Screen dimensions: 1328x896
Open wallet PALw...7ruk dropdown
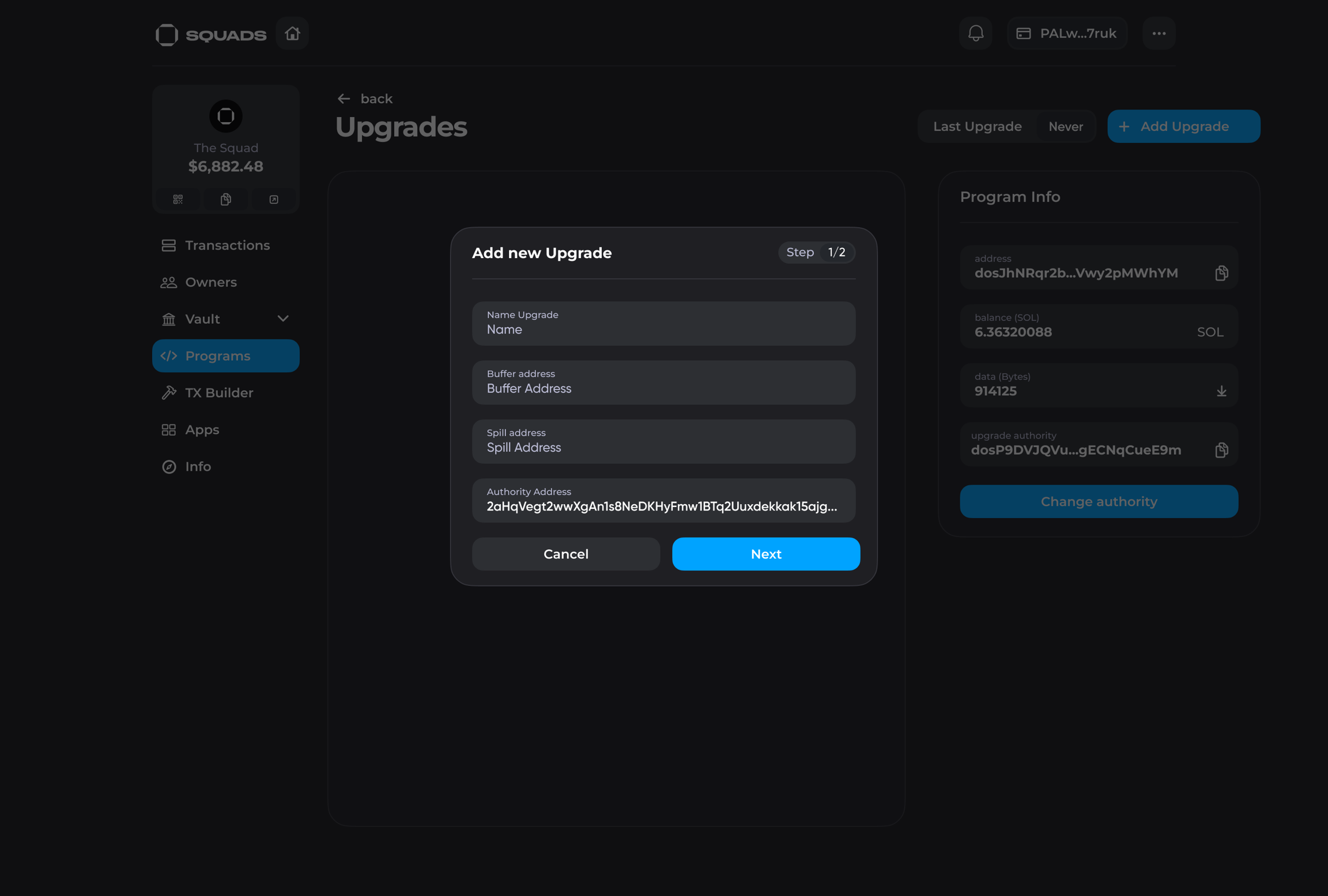1067,33
